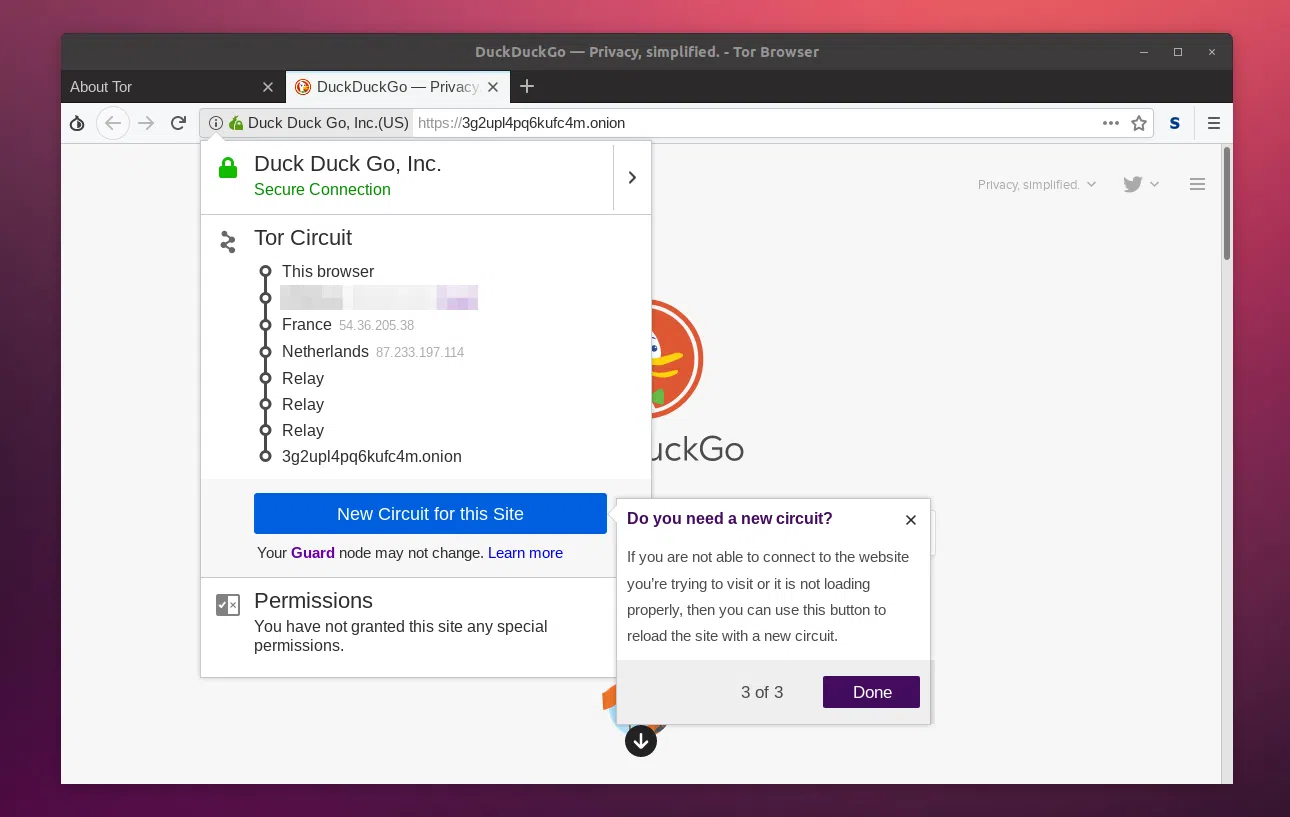Open the Twitter dropdown menu

1141,184
